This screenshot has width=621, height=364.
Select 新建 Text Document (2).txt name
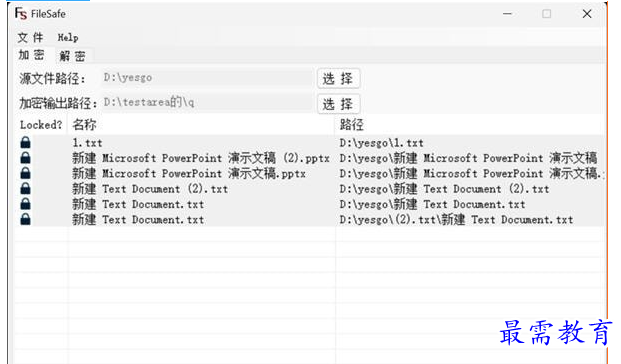[150, 189]
